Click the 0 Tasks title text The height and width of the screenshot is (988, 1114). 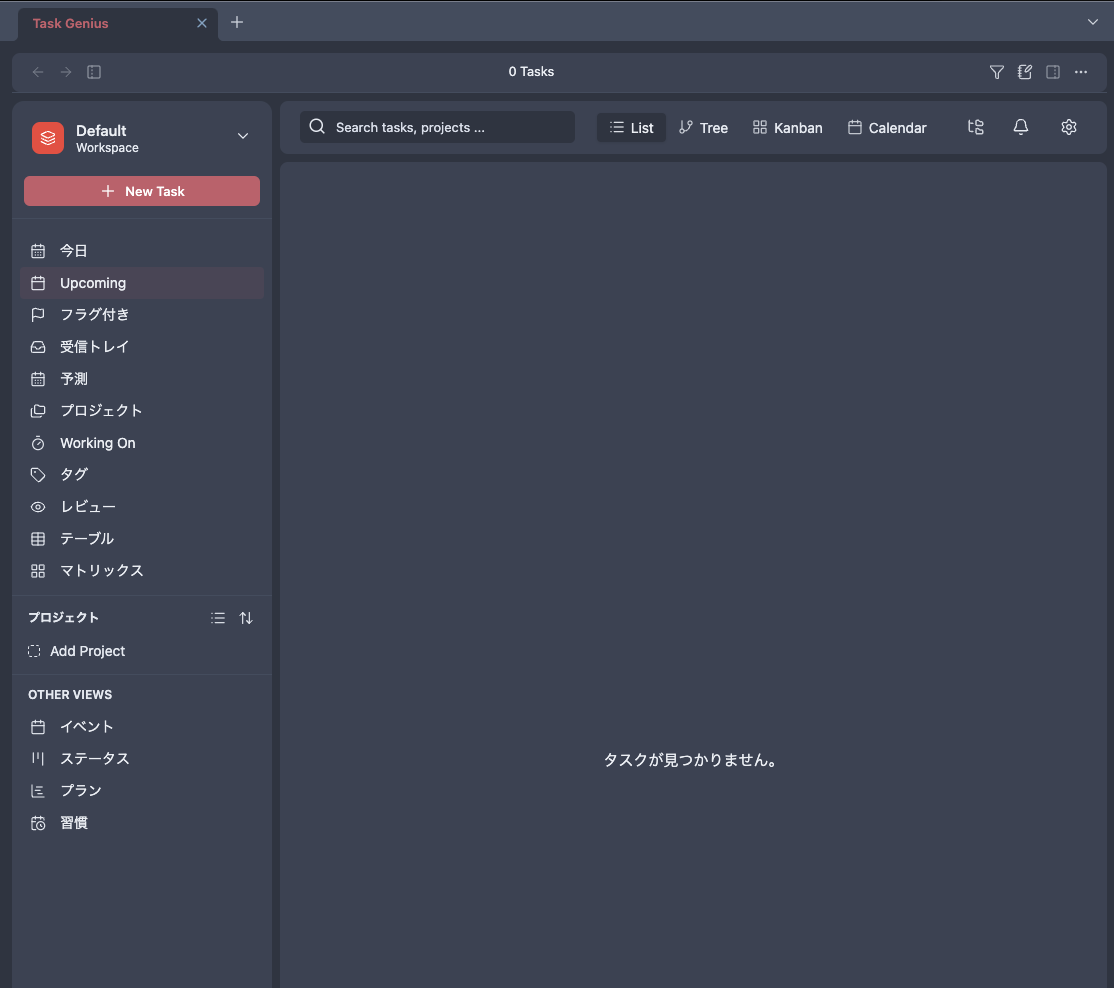coord(531,72)
